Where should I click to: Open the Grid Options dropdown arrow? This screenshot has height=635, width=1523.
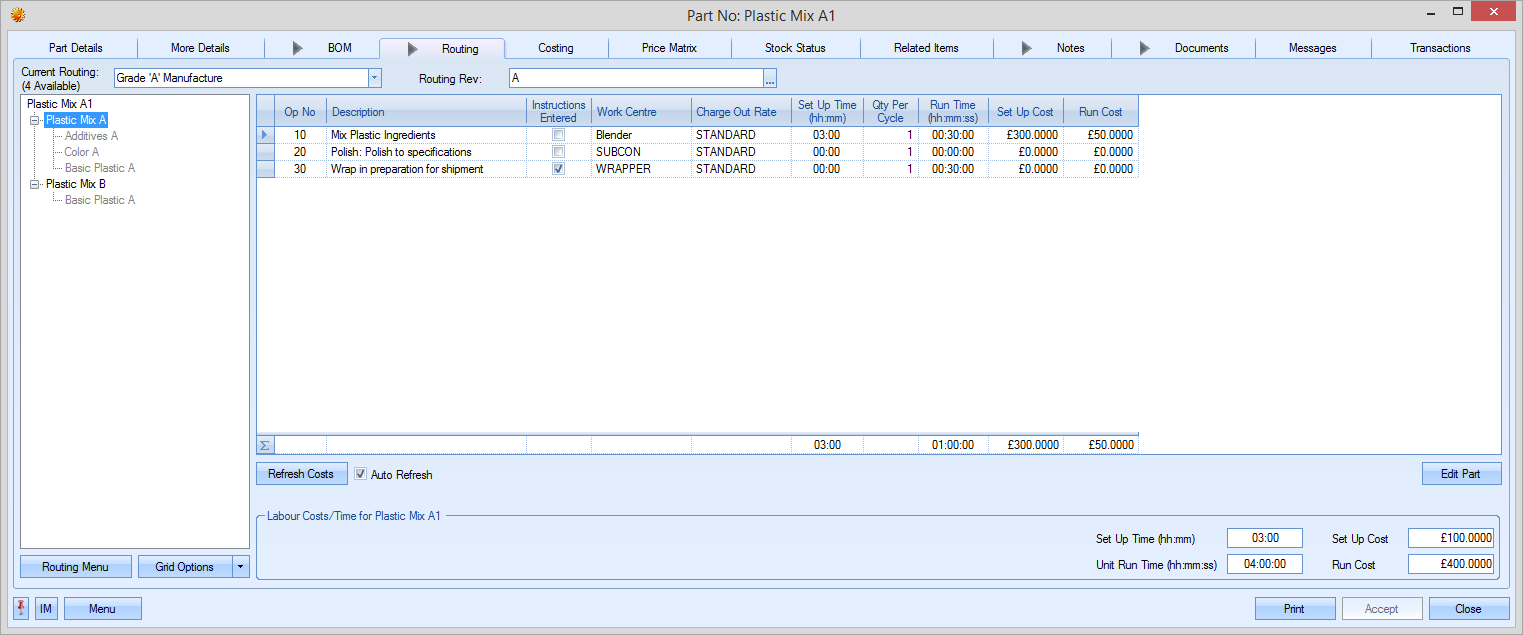[x=240, y=567]
